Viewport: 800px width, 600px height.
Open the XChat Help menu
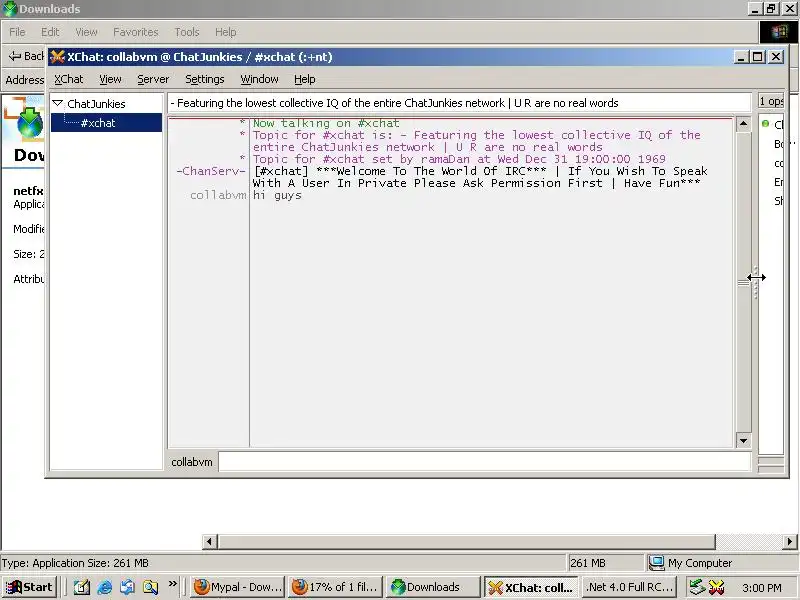coord(305,79)
